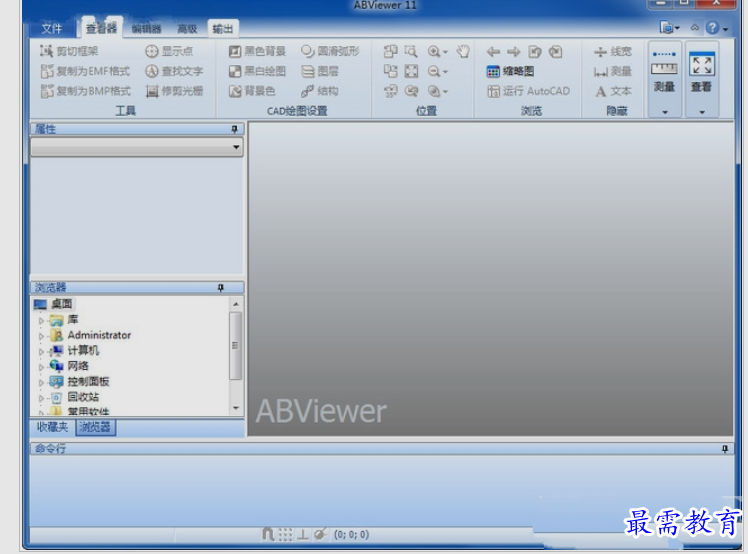Toggle the 缩略图 thumbnails panel
This screenshot has width=748, height=554.
pos(510,72)
